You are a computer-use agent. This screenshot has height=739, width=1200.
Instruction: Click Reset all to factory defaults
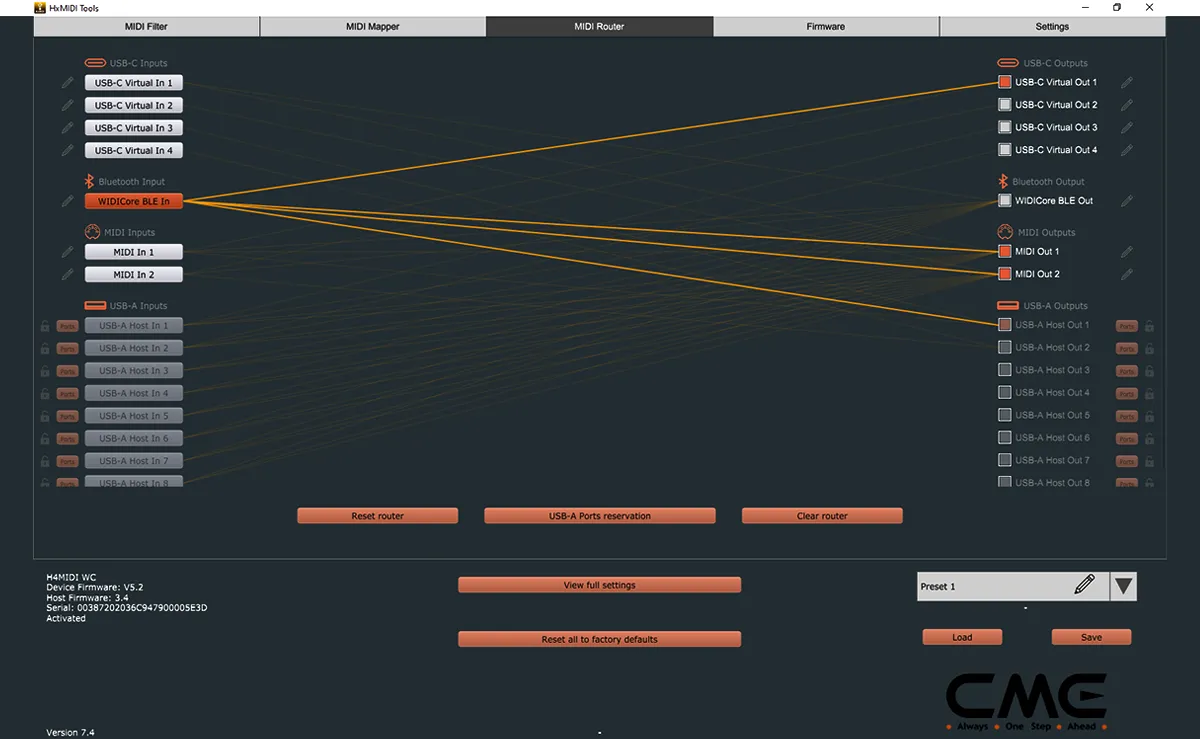pyautogui.click(x=599, y=639)
